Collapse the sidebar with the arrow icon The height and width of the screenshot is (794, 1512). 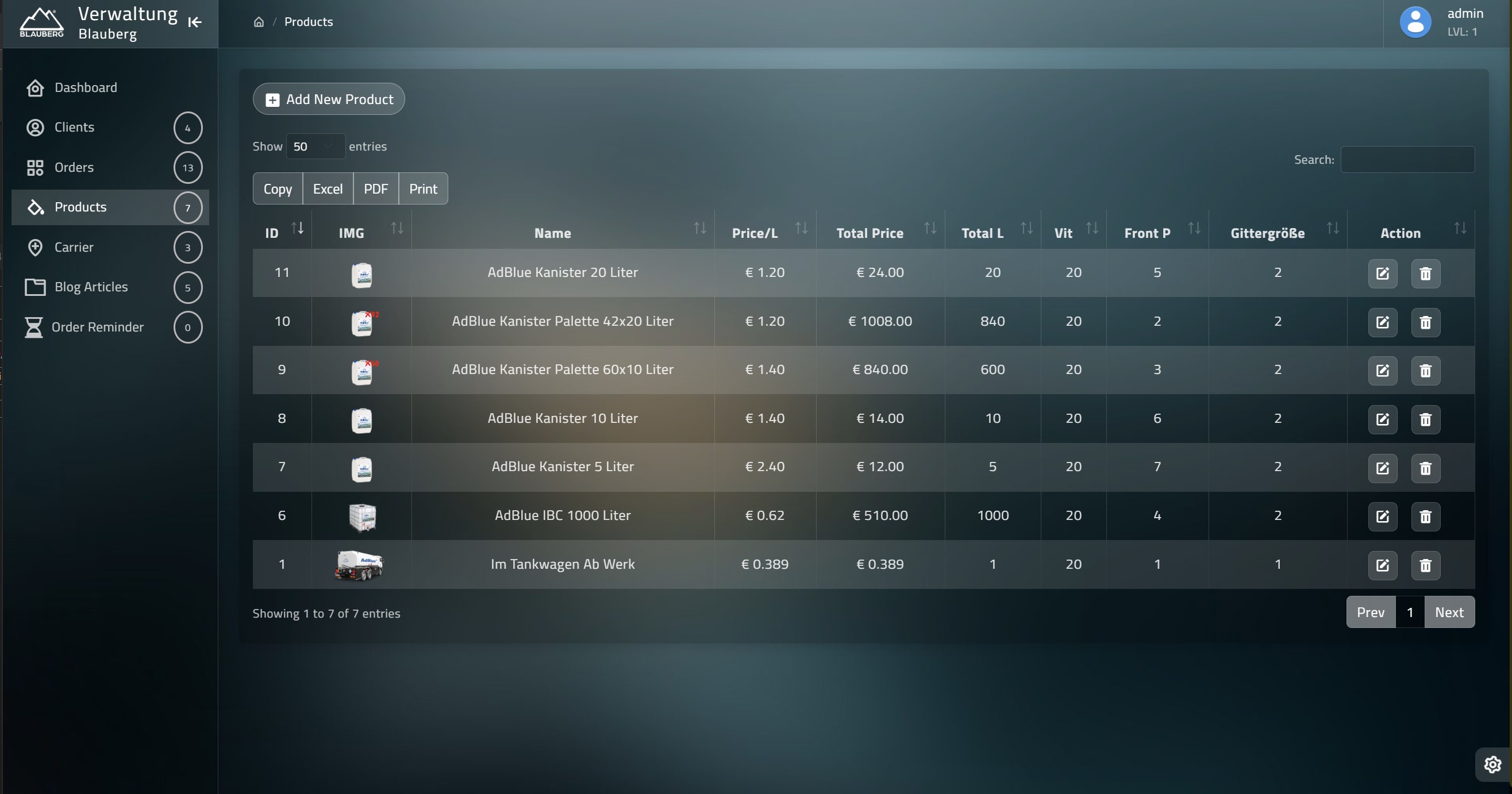195,22
